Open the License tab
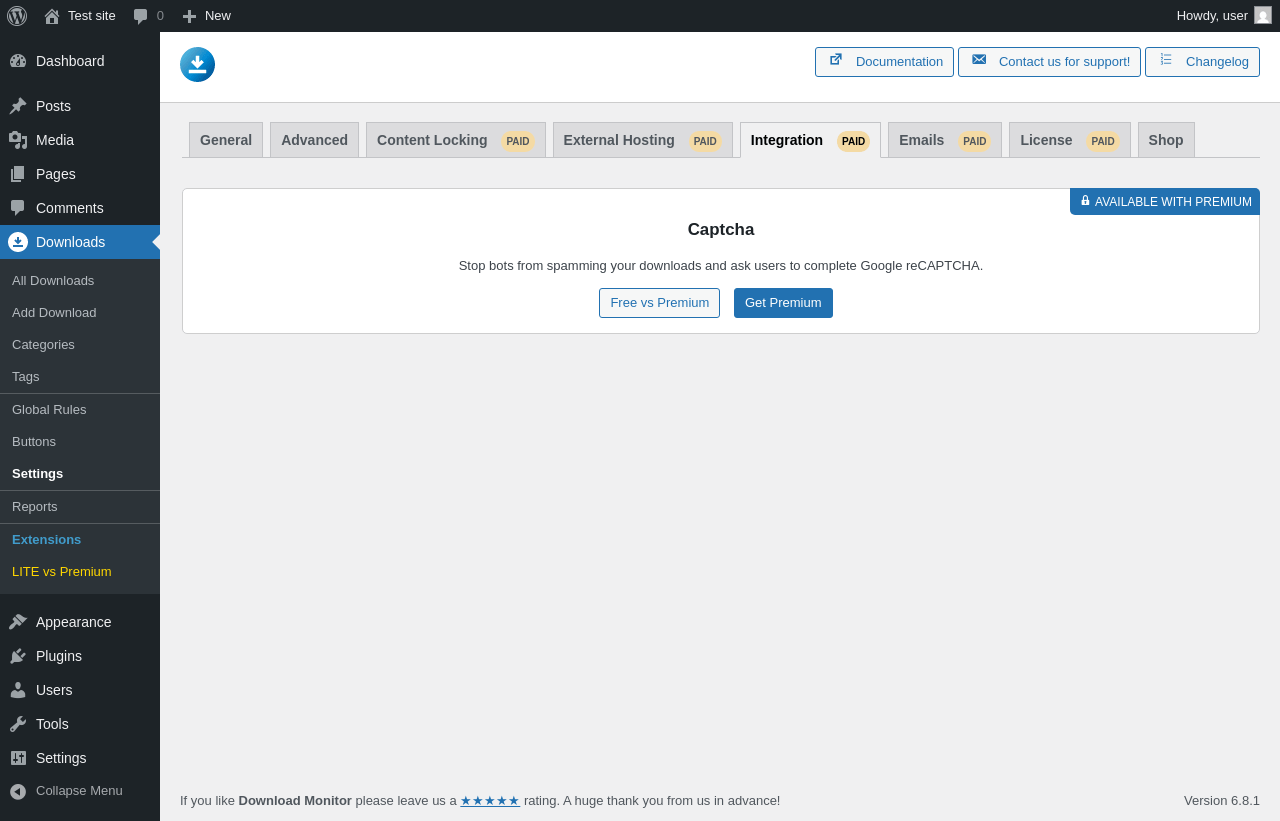The width and height of the screenshot is (1280, 821). (x=1070, y=140)
